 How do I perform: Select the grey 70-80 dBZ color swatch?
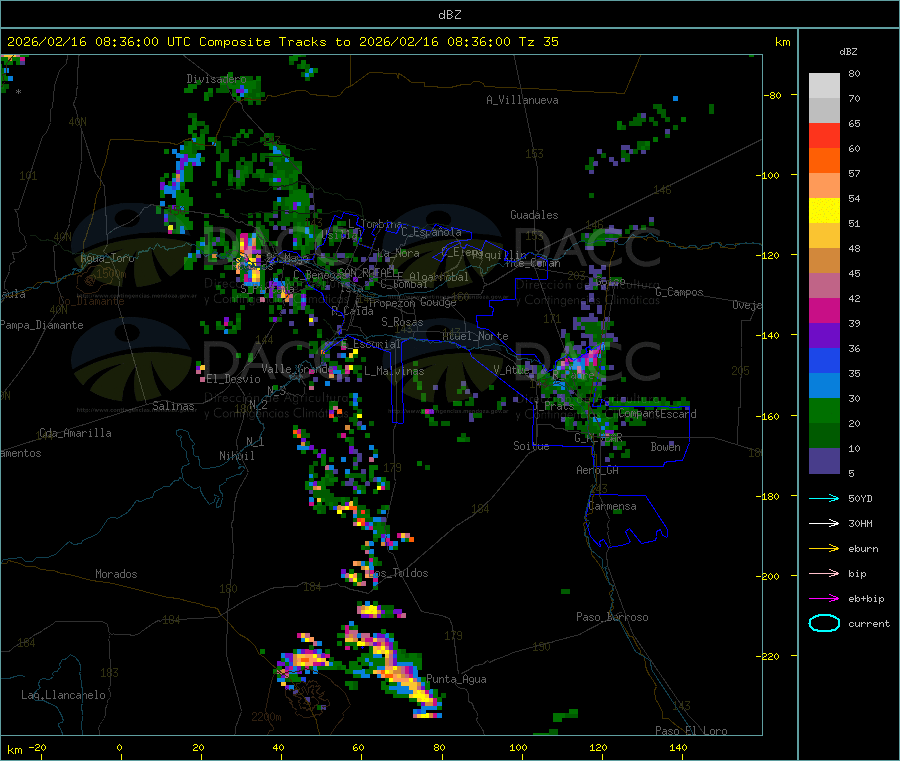tap(824, 86)
